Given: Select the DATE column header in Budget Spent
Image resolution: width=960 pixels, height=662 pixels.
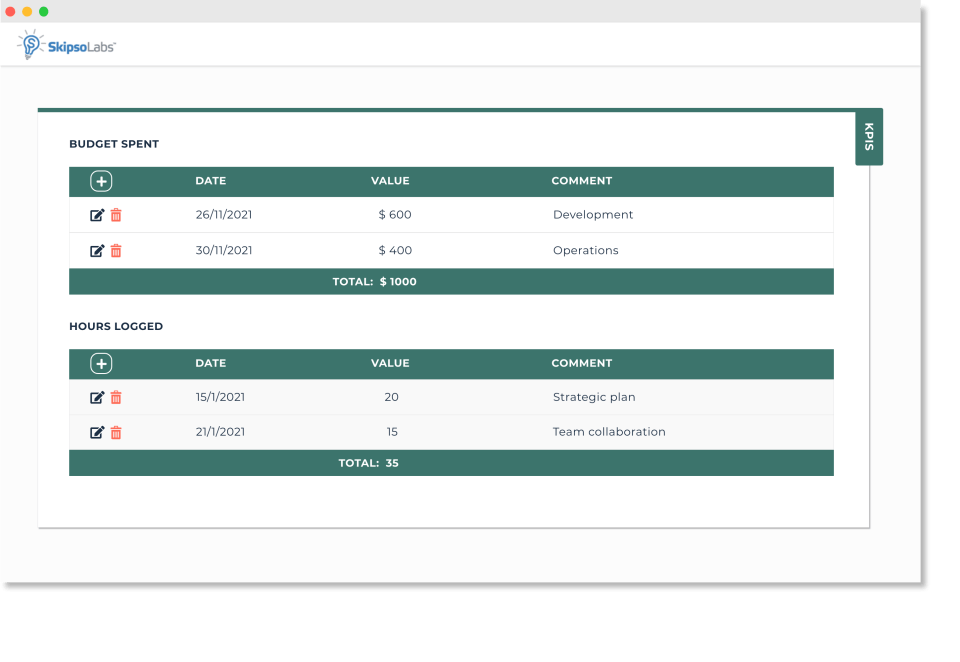Looking at the screenshot, I should [x=211, y=181].
